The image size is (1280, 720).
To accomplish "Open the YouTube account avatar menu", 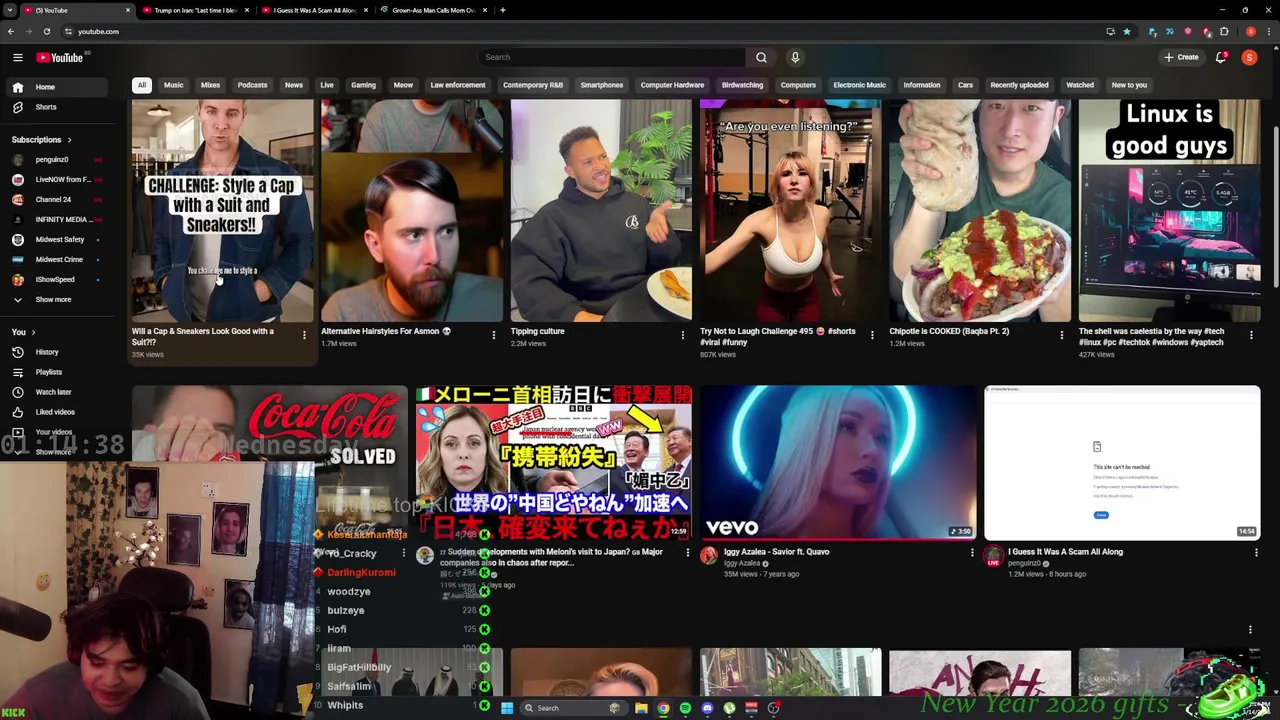I will pyautogui.click(x=1249, y=57).
